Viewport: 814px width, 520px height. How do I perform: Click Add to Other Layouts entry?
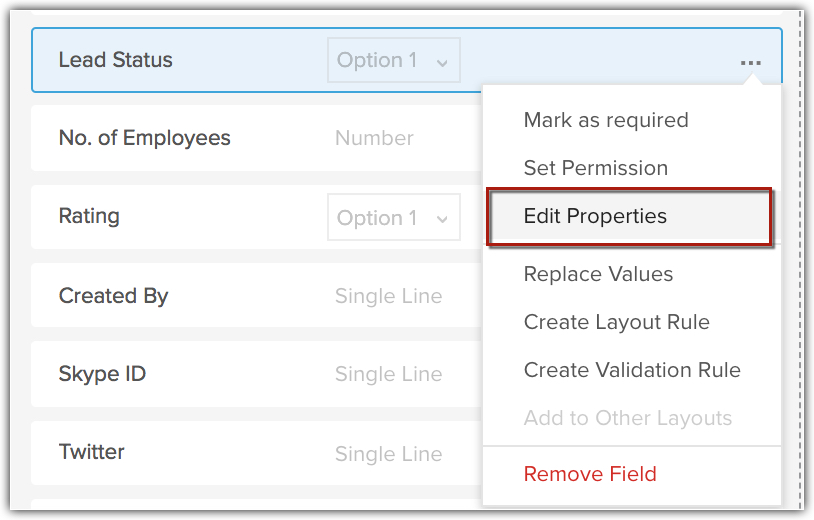pos(627,418)
